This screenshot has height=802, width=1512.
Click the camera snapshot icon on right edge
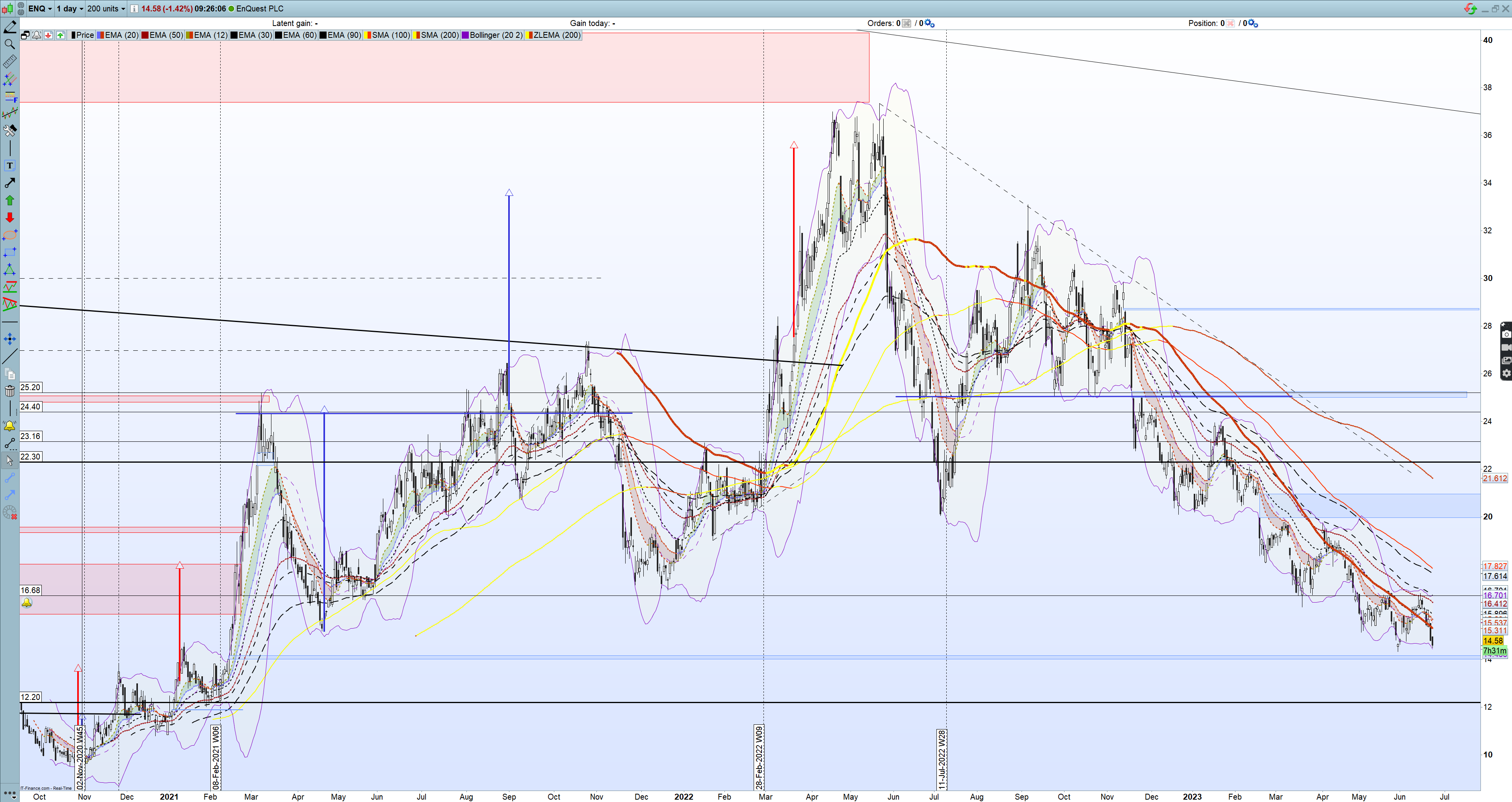point(1506,334)
